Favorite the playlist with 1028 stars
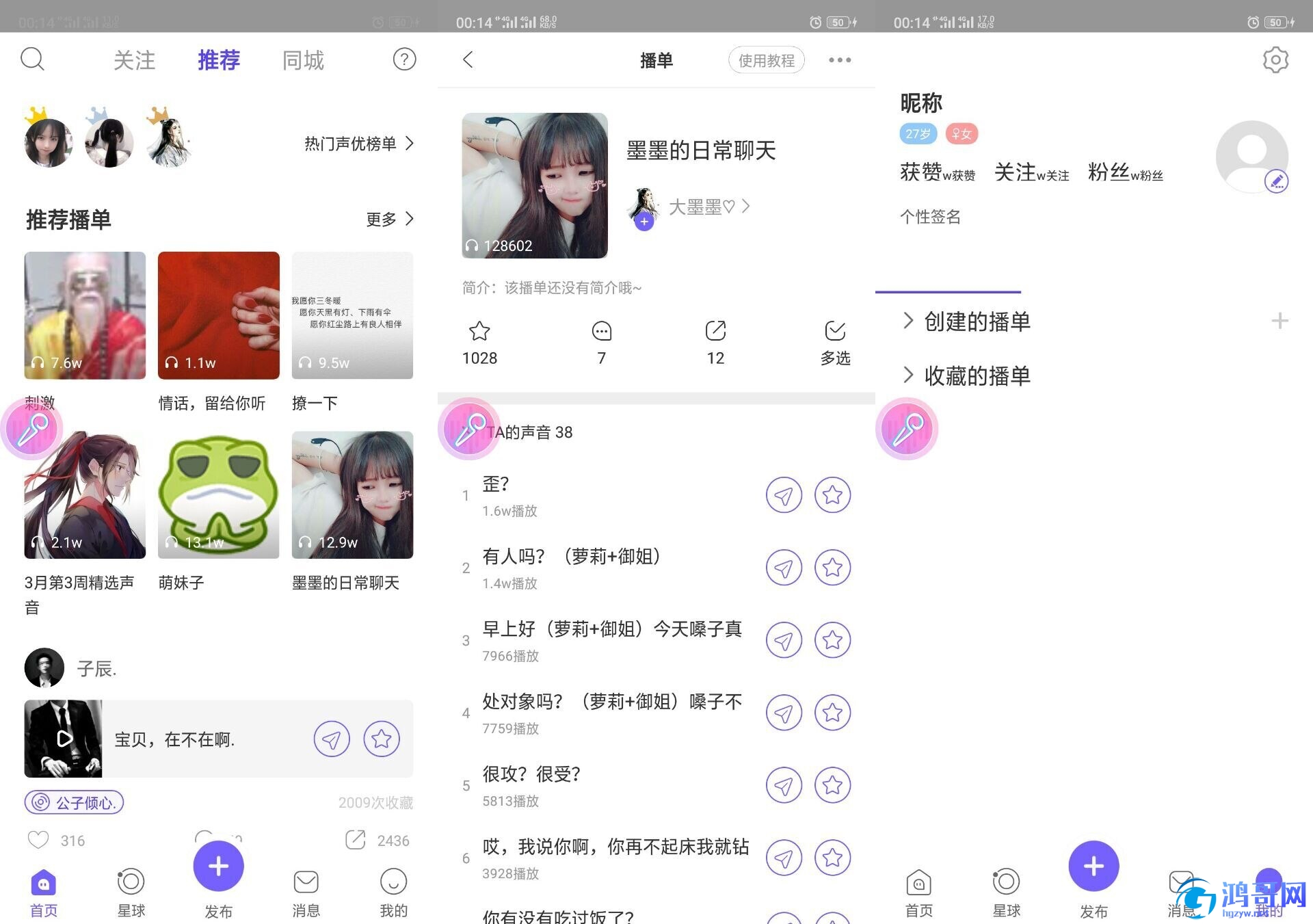The height and width of the screenshot is (924, 1313). pos(479,331)
